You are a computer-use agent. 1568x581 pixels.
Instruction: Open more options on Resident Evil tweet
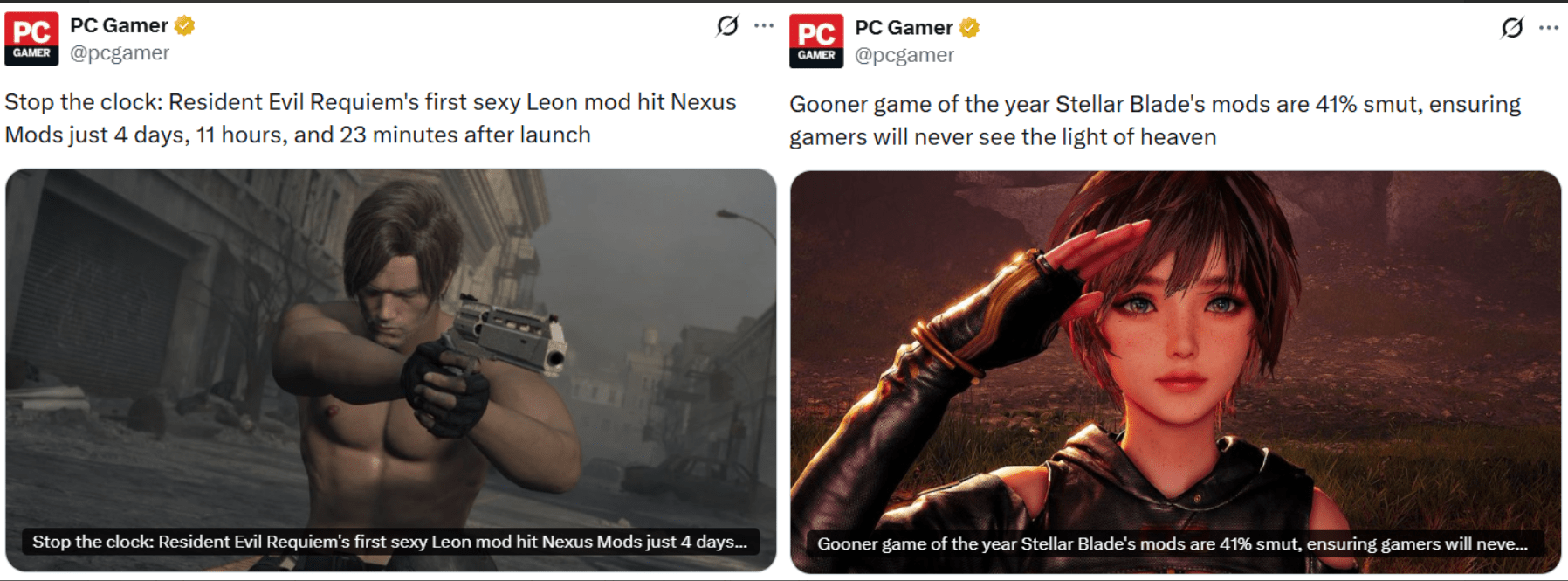coord(764,25)
